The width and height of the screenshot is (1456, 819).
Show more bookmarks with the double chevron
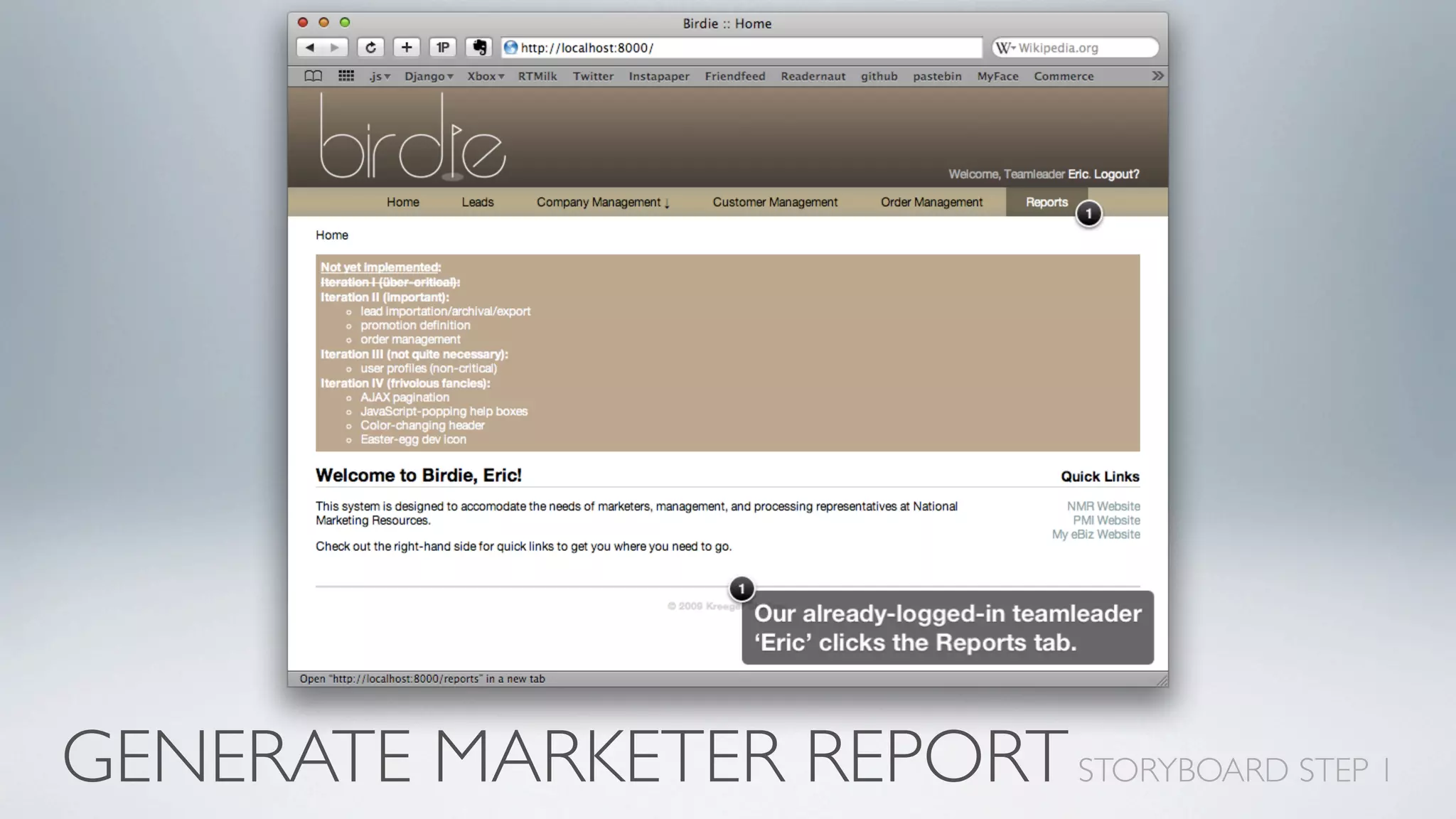point(1157,76)
